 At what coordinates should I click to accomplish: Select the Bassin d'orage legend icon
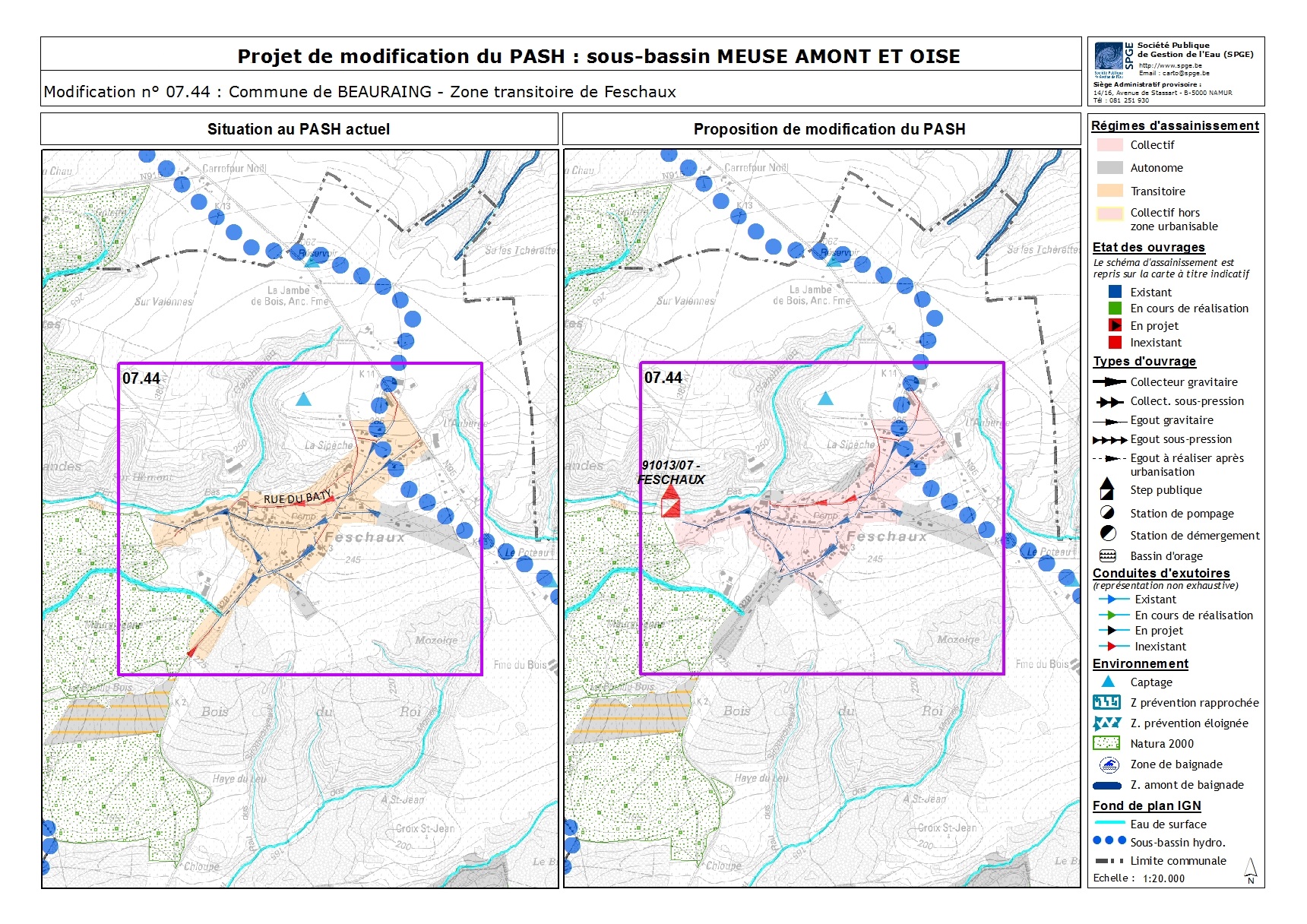1108,555
